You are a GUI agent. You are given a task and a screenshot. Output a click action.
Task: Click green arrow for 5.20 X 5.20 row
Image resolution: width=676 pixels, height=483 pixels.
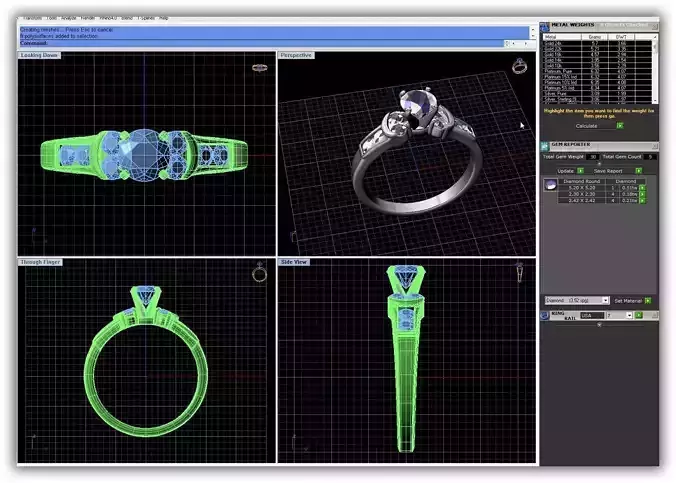642,188
